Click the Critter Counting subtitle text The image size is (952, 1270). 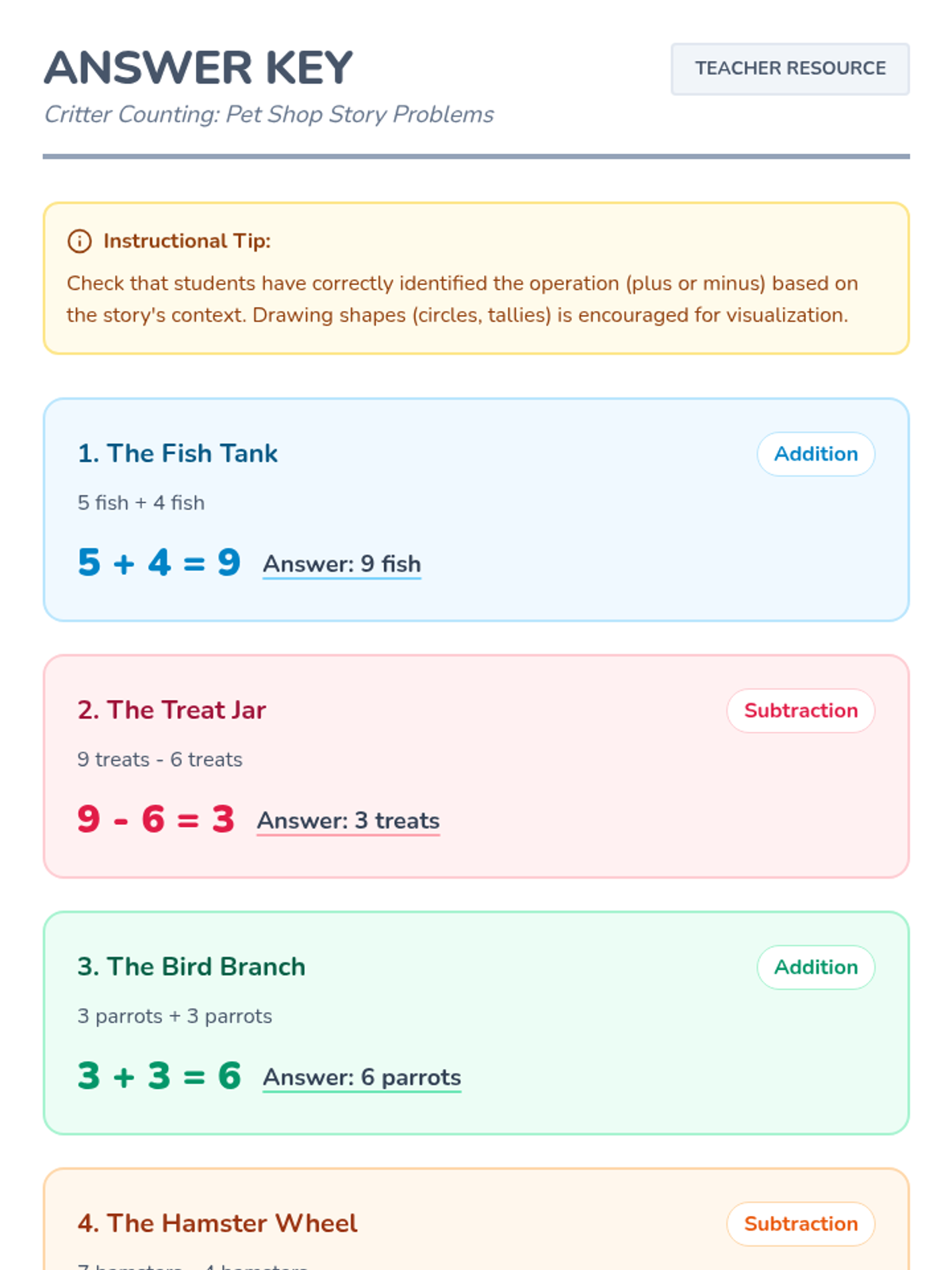click(x=269, y=114)
